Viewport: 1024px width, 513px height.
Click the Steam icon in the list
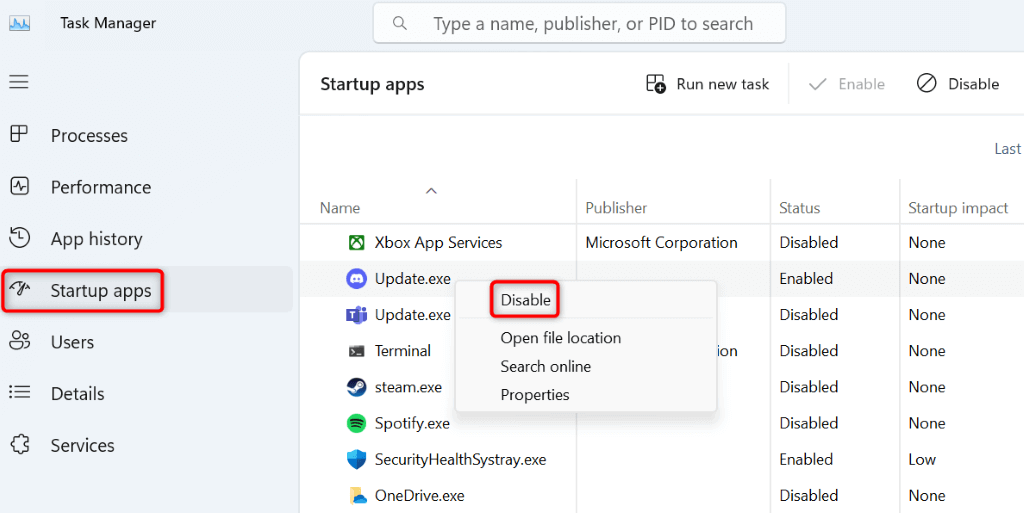tap(356, 387)
